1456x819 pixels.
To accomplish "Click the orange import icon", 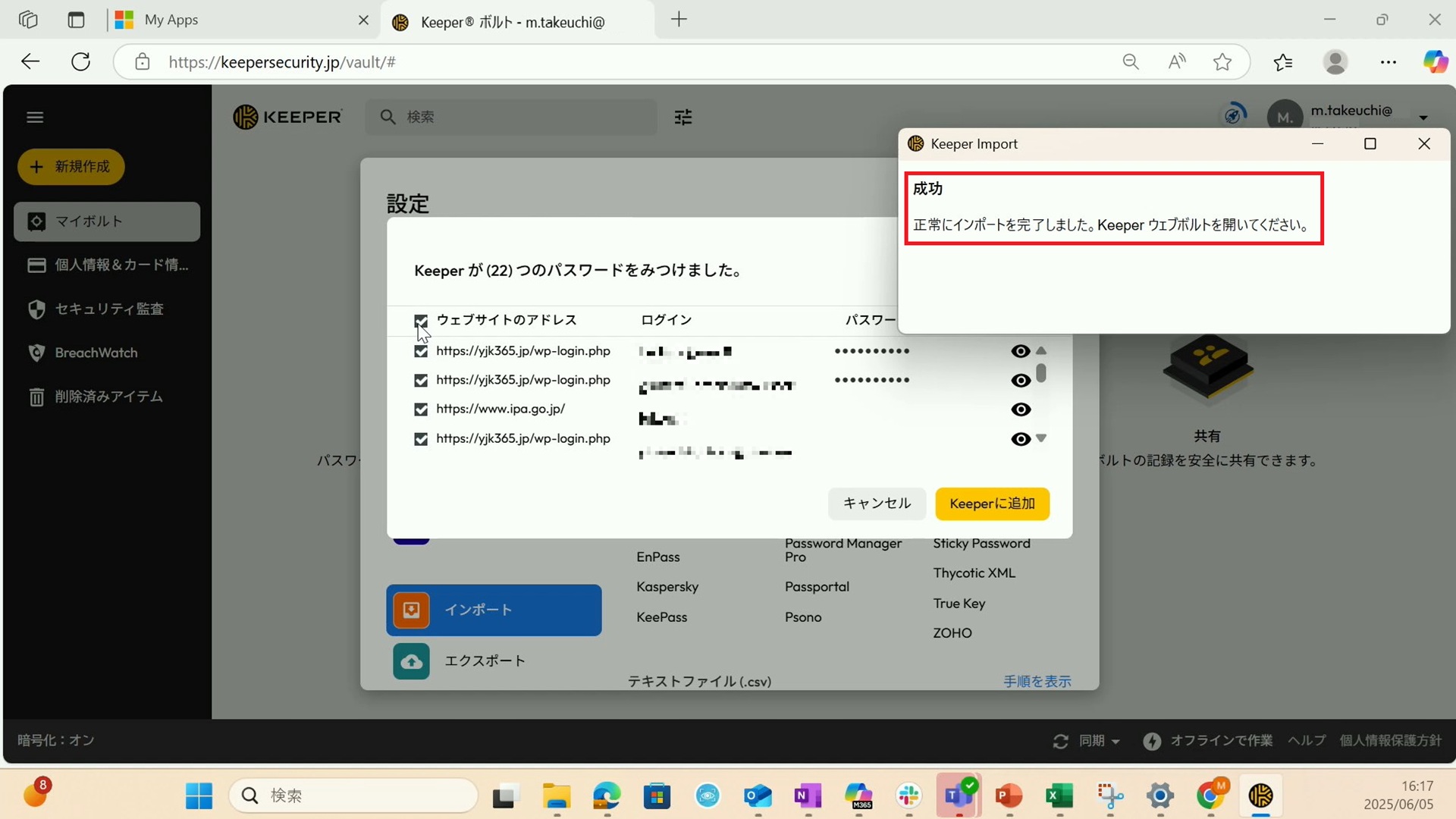I will pyautogui.click(x=411, y=610).
